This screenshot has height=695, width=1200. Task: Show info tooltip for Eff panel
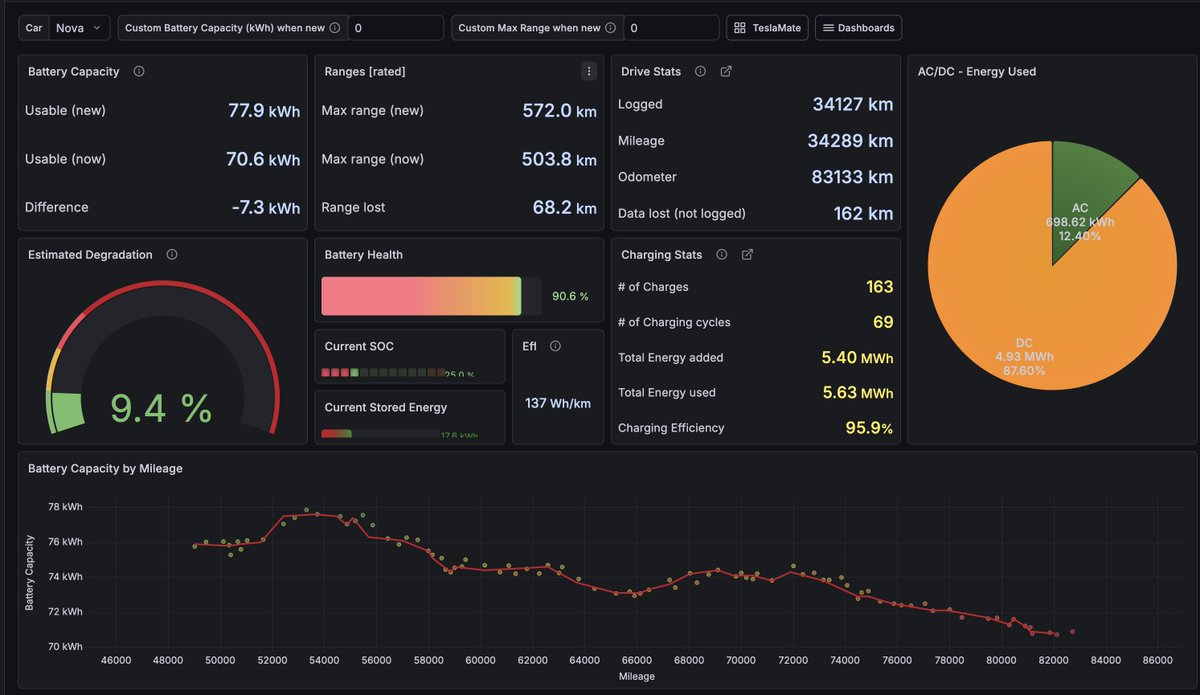555,346
